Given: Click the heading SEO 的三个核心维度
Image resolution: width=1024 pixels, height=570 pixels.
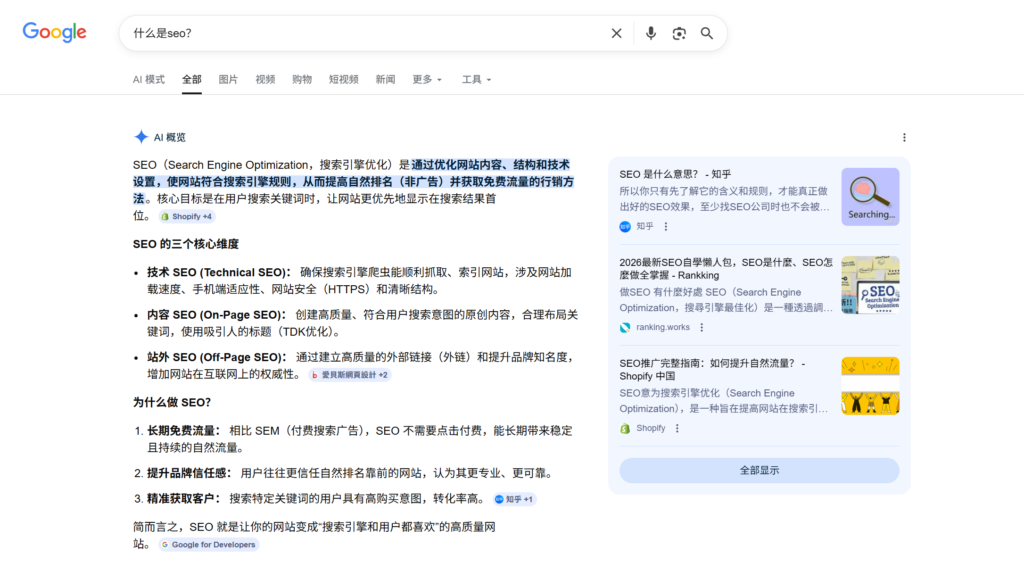Looking at the screenshot, I should (x=185, y=244).
